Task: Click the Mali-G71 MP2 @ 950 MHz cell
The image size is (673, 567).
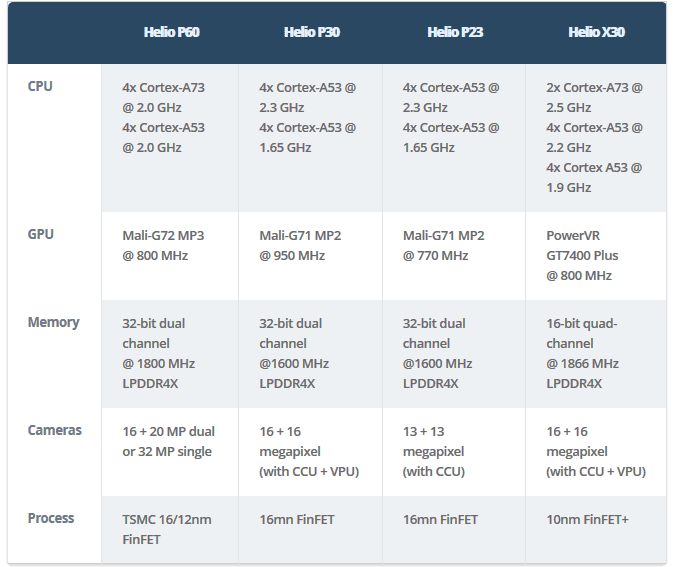Action: click(310, 256)
